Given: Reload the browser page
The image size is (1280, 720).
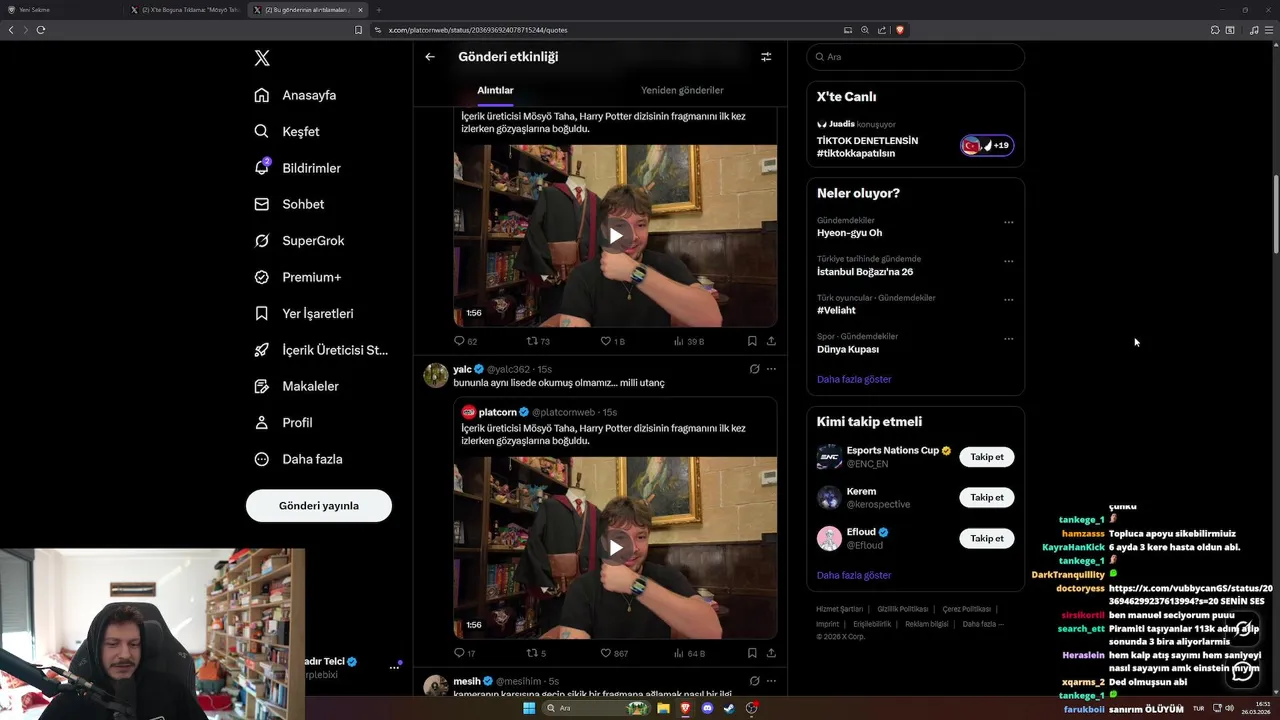Looking at the screenshot, I should coord(40,30).
